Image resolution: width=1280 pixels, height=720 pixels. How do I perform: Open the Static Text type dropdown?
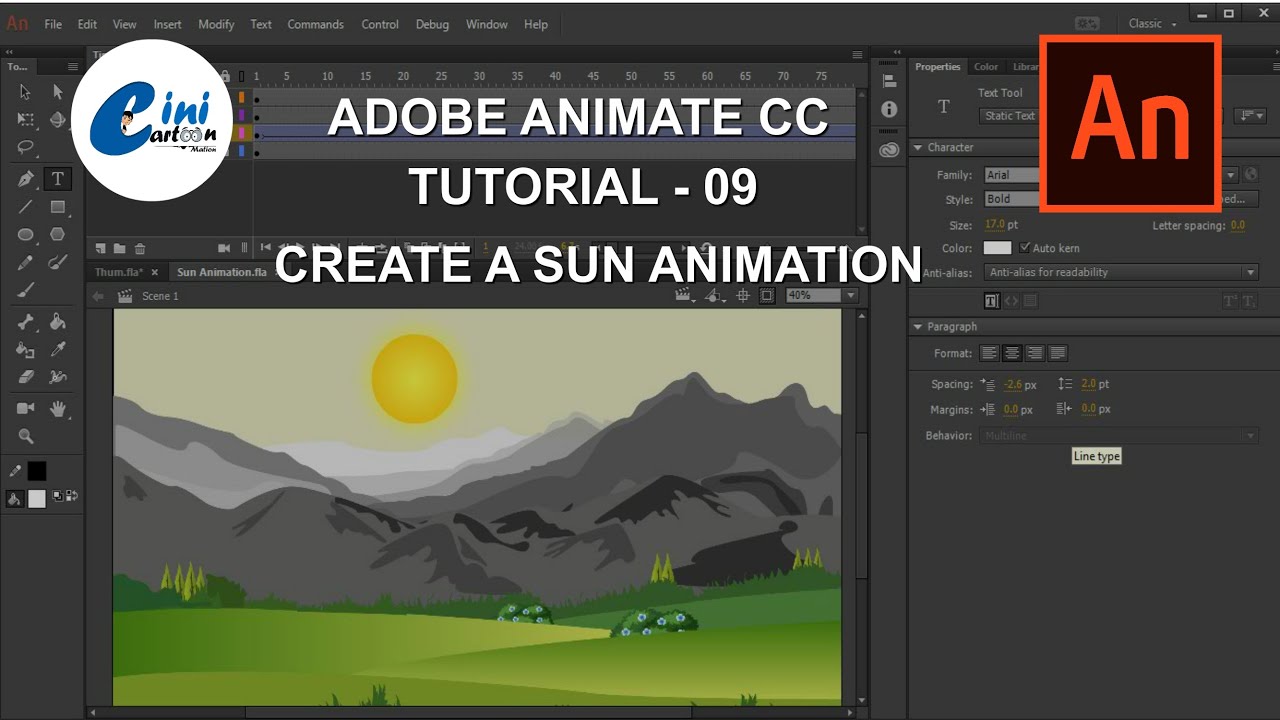(x=1009, y=116)
